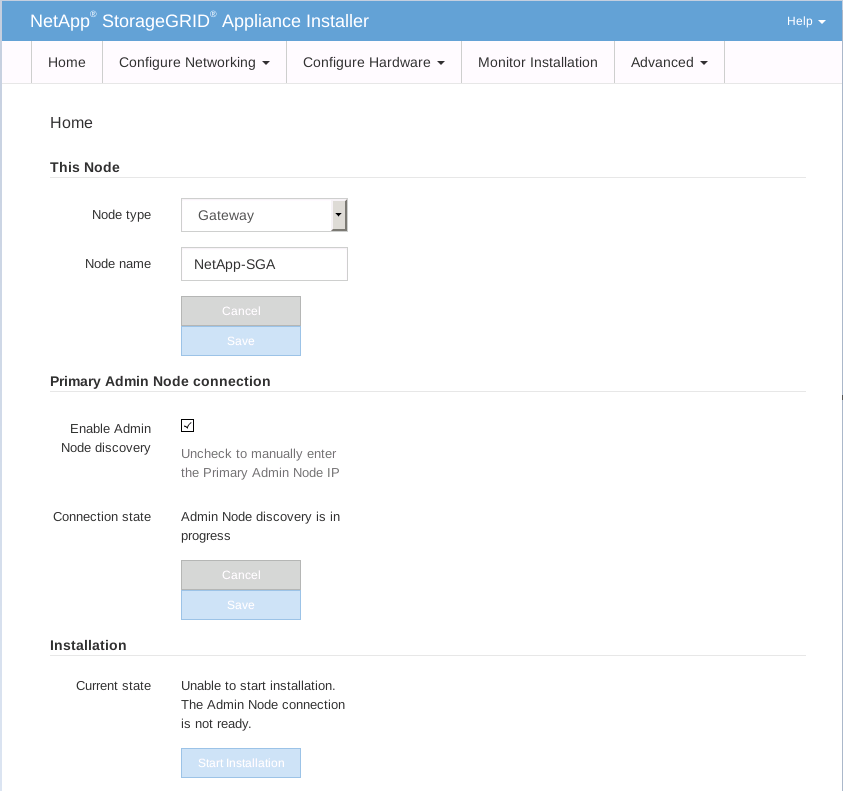The width and height of the screenshot is (843, 791).
Task: Cancel Primary Admin Node connection changes
Action: click(x=241, y=575)
